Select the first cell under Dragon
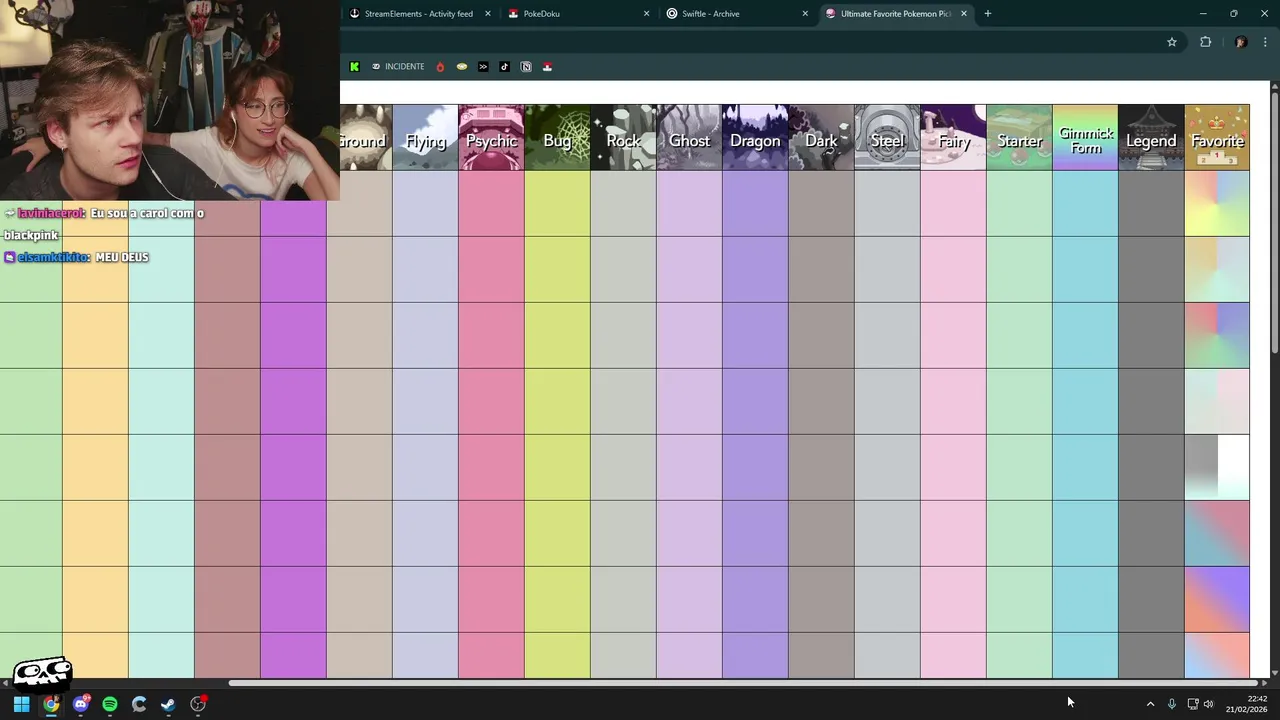Viewport: 1280px width, 720px height. [x=755, y=204]
